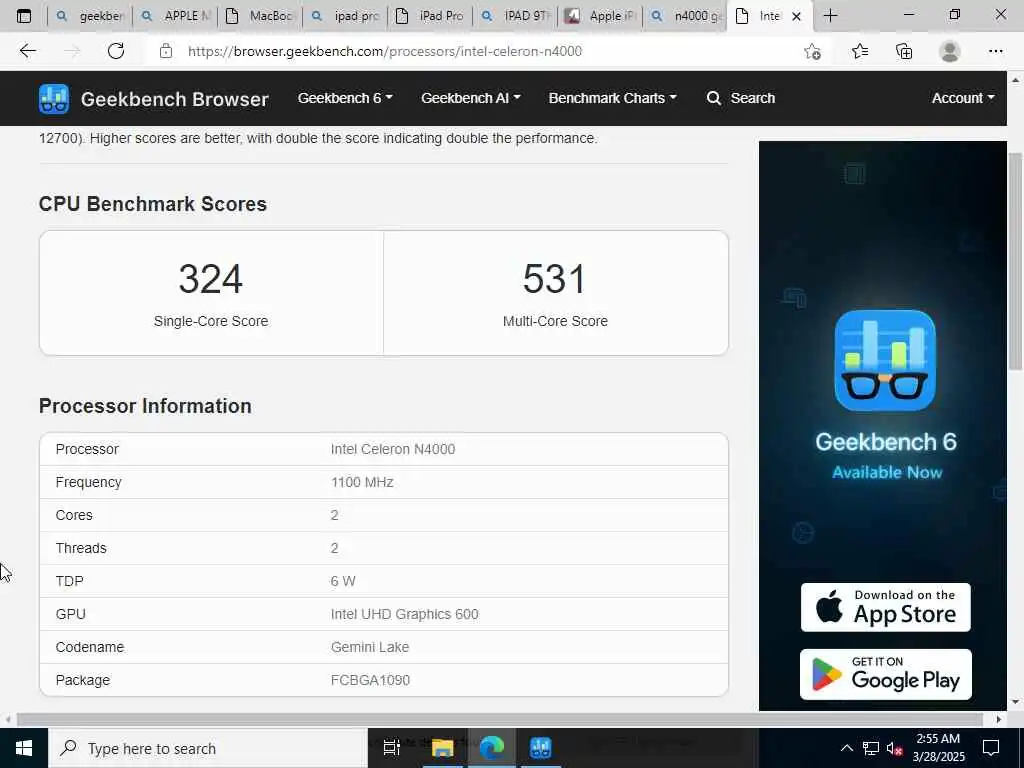Click the Gemini Lake codename value
Viewport: 1024px width, 768px height.
click(370, 647)
